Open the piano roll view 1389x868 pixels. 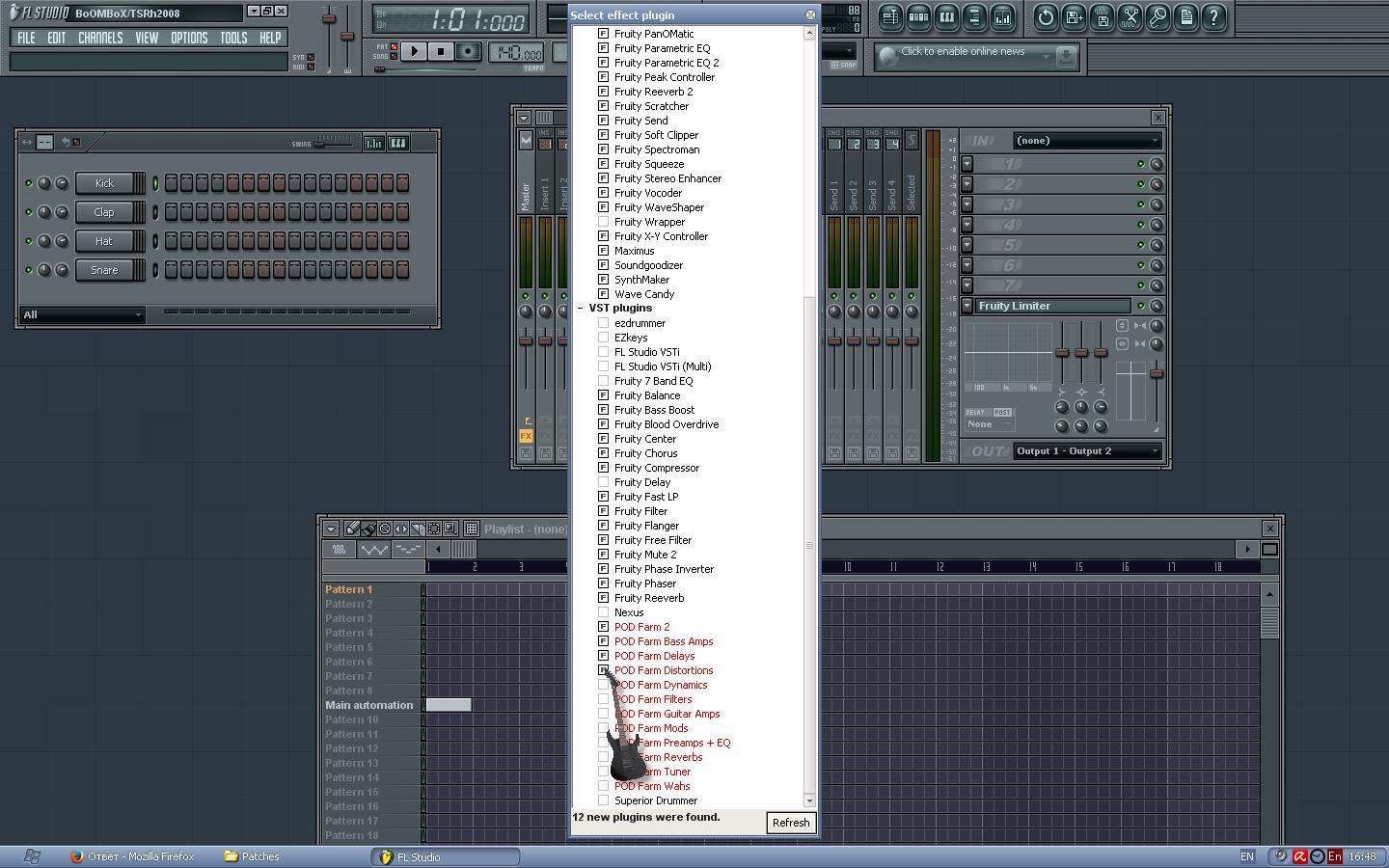click(x=946, y=16)
